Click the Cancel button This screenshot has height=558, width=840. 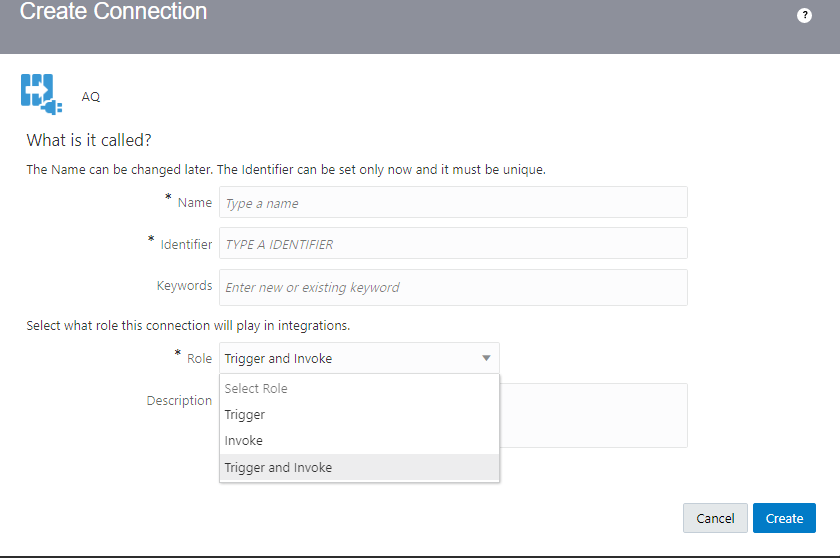pos(715,518)
